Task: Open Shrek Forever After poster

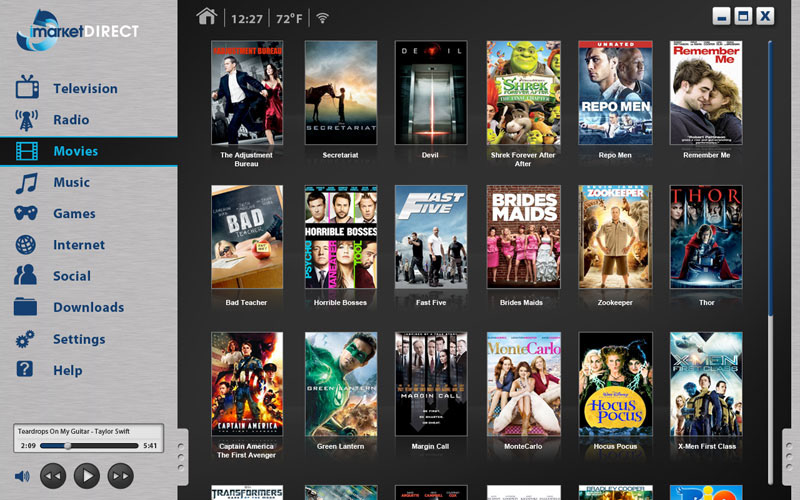Action: [523, 93]
